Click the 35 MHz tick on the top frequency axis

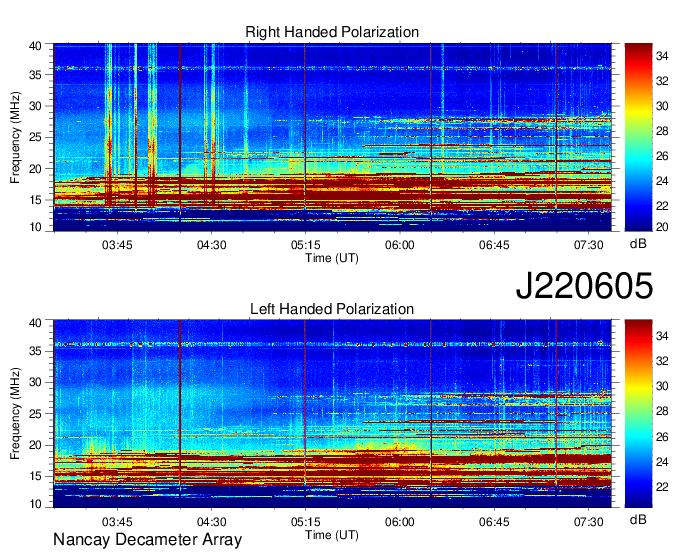coord(36,75)
